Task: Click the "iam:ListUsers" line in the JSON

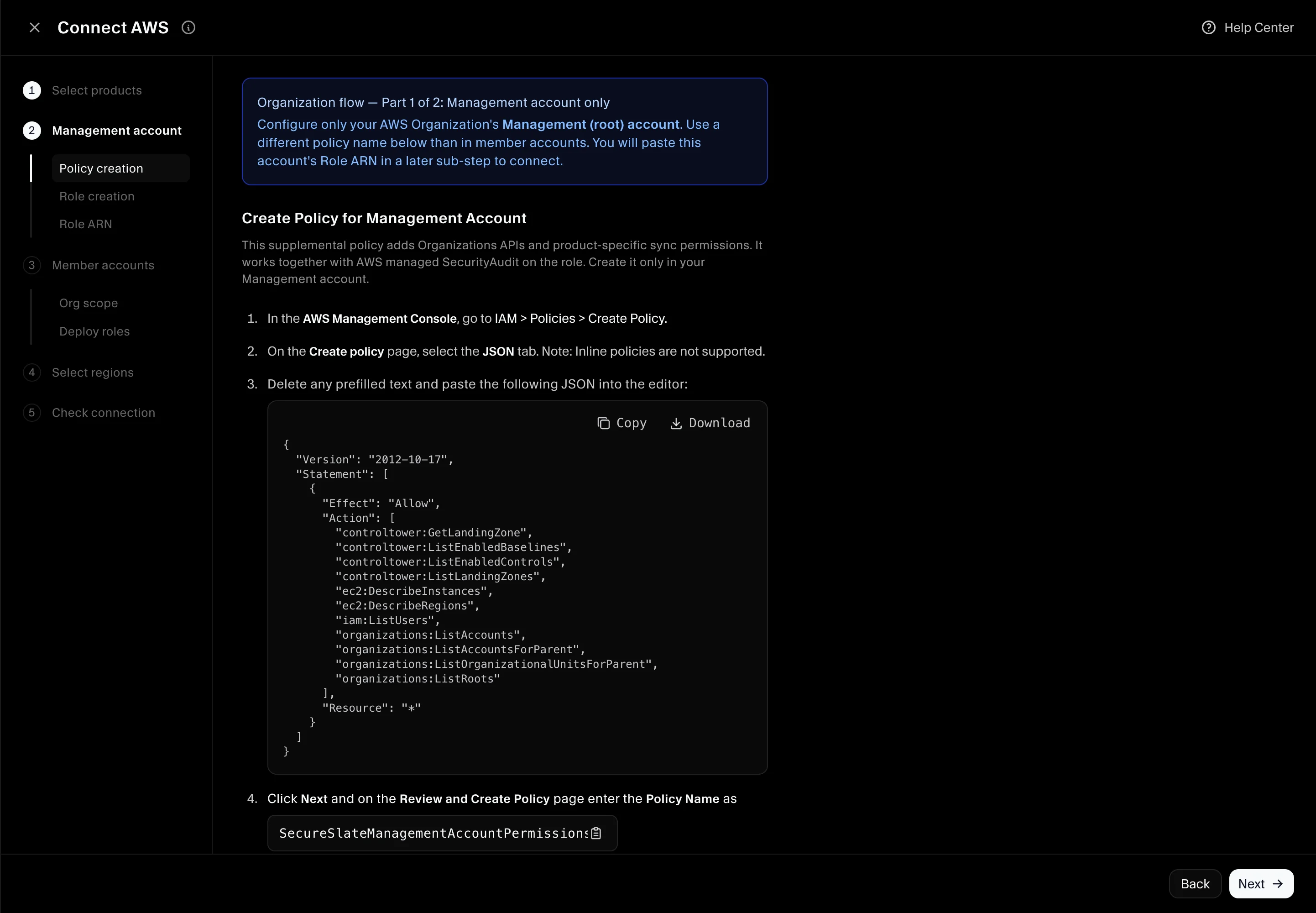Action: (x=387, y=620)
